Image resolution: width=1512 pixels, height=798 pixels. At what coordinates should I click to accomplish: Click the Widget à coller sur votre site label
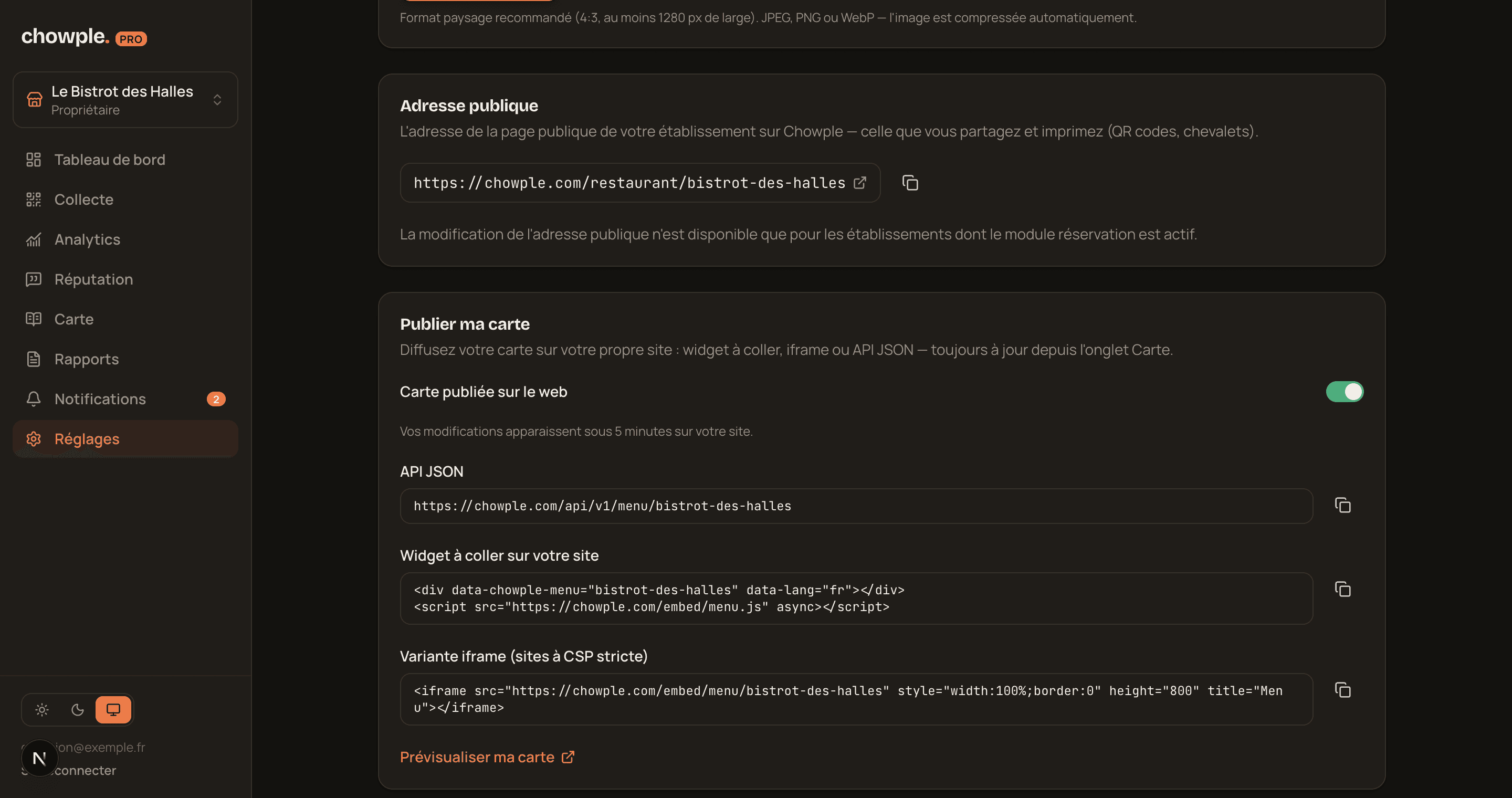pyautogui.click(x=499, y=555)
